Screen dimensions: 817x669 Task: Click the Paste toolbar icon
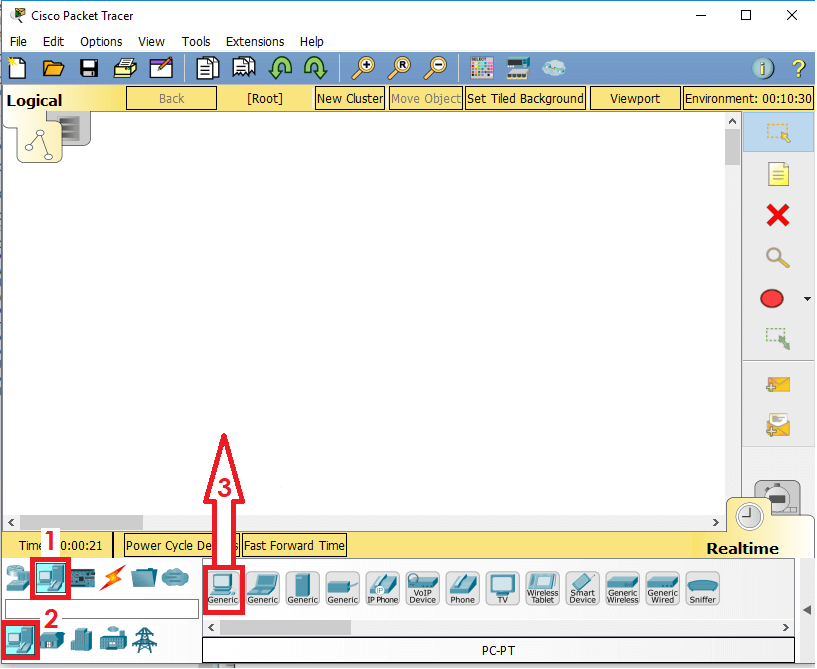244,68
